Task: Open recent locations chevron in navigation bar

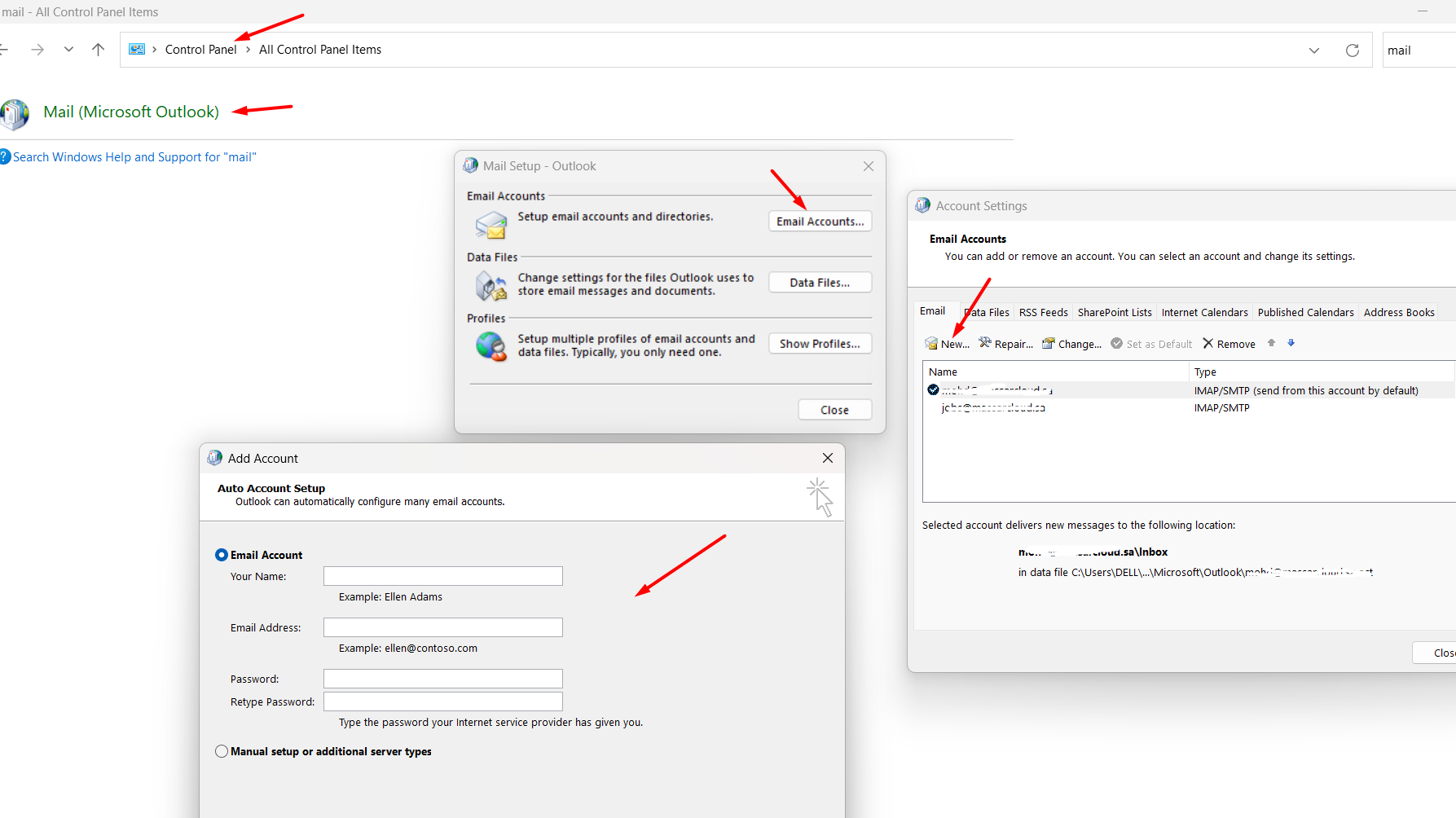Action: coord(68,50)
